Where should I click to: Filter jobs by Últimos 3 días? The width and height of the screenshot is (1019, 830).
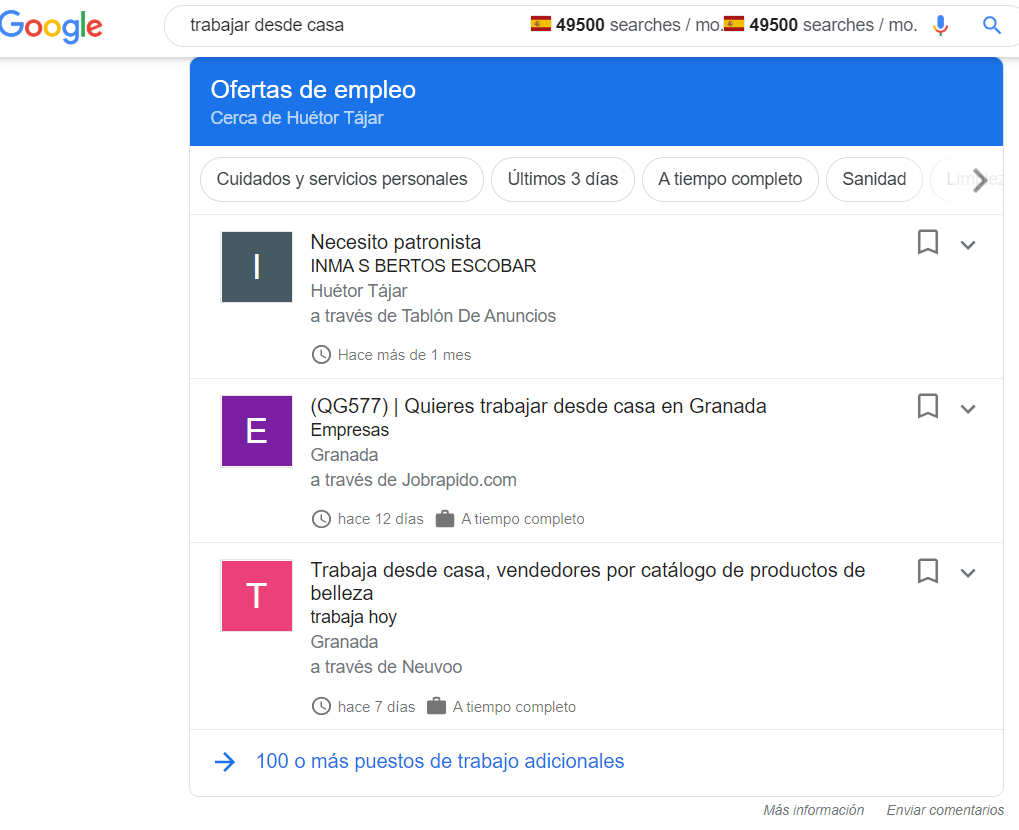click(x=563, y=179)
